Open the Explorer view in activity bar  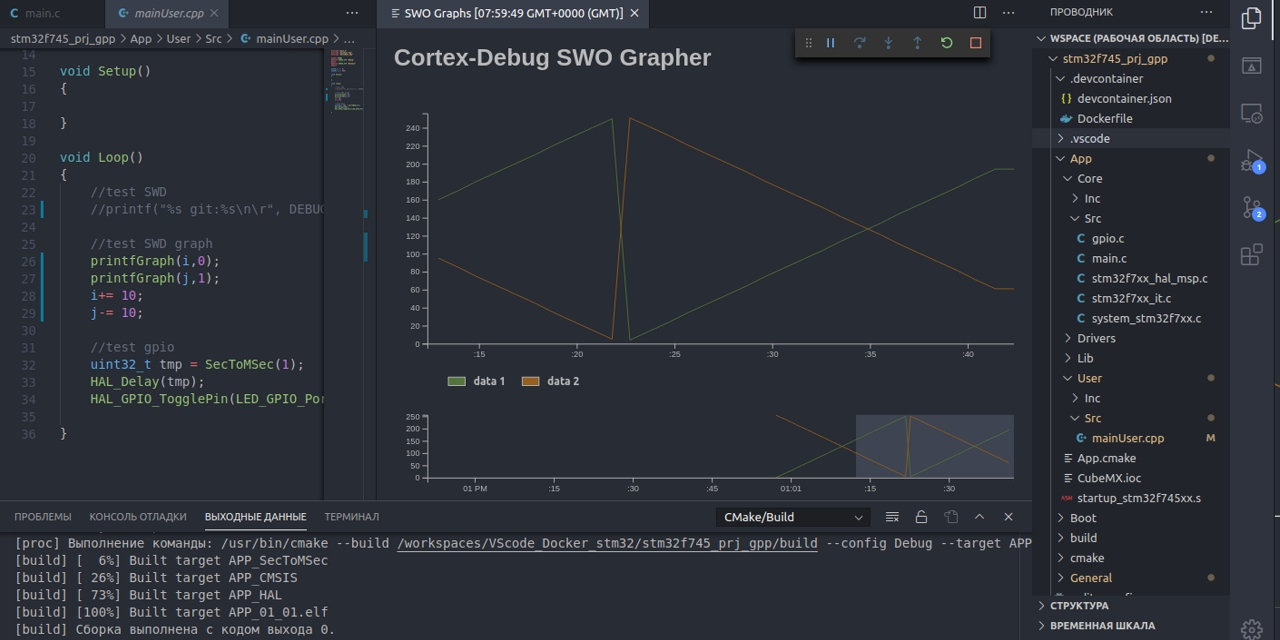pyautogui.click(x=1251, y=18)
